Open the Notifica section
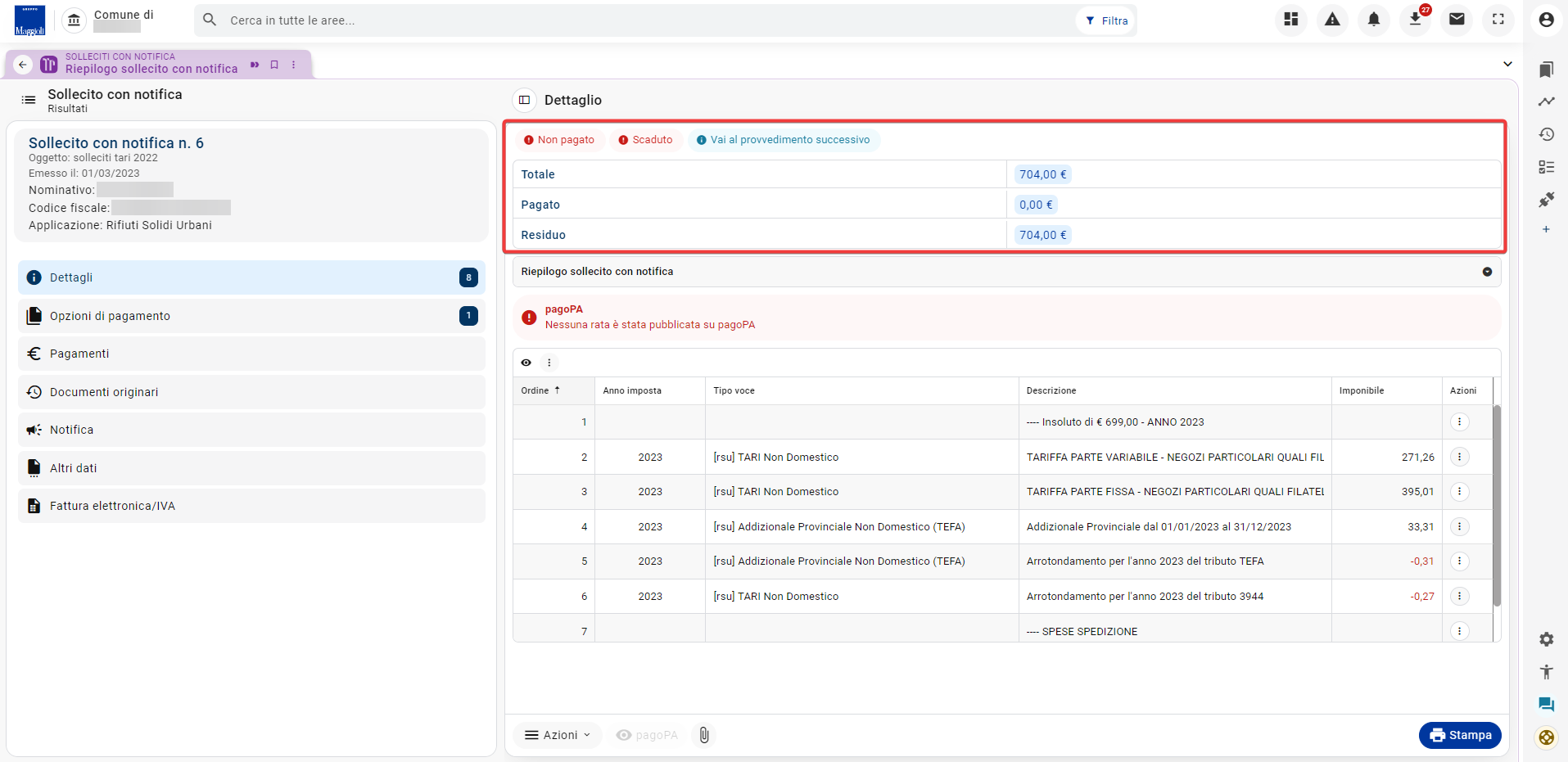 [251, 430]
